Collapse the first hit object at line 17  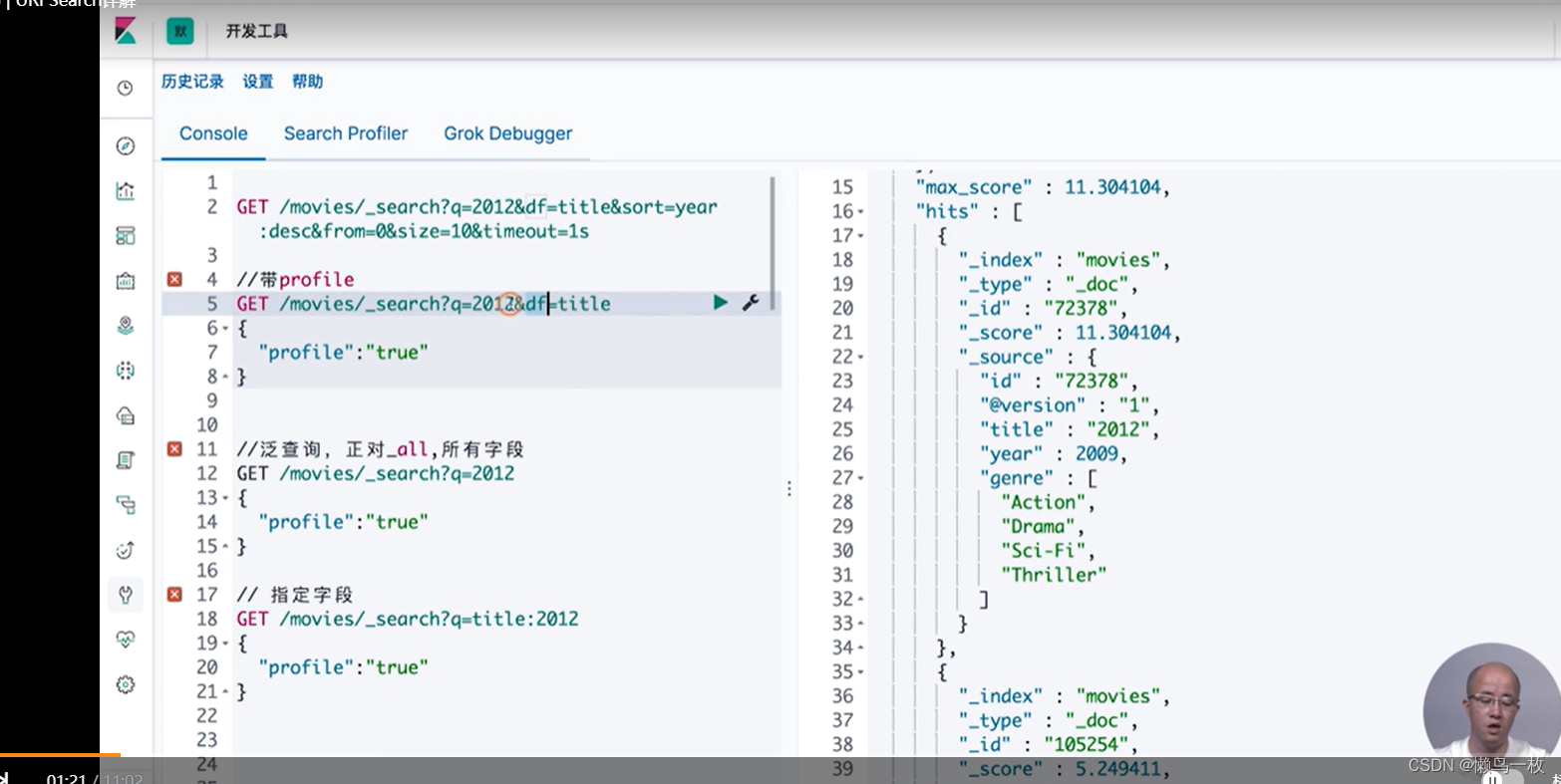tap(861, 236)
